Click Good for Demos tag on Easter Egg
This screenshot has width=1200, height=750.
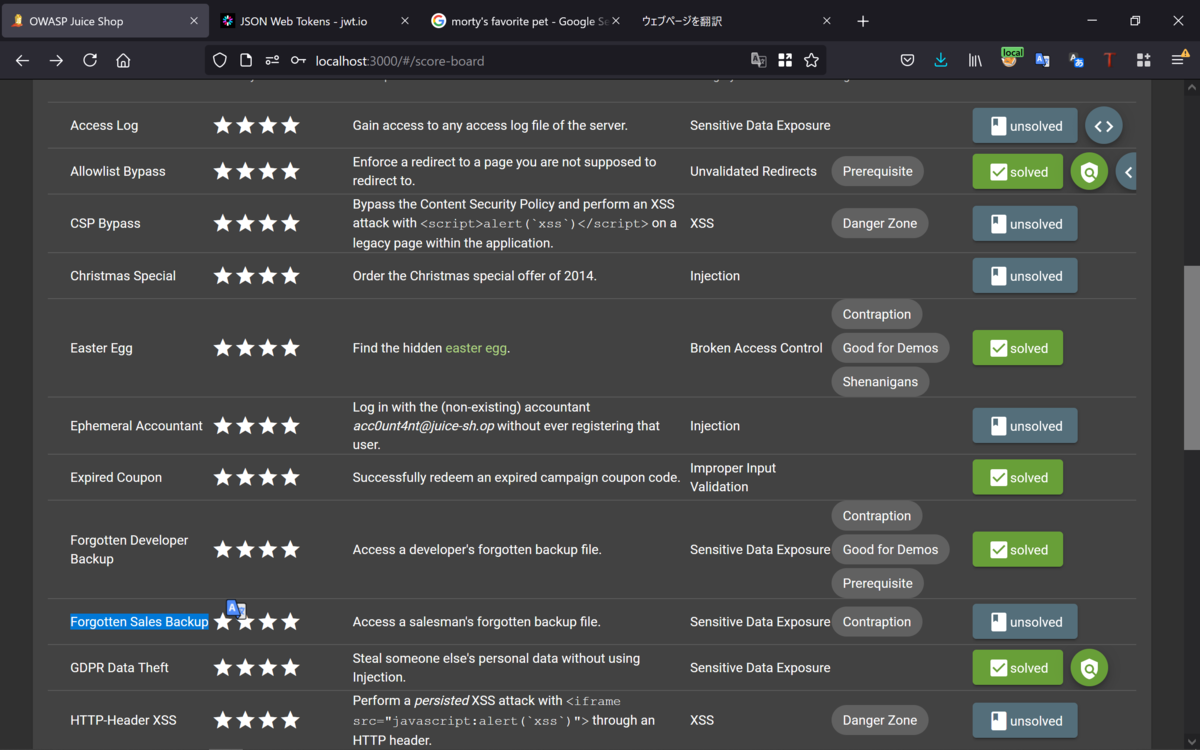coord(890,348)
